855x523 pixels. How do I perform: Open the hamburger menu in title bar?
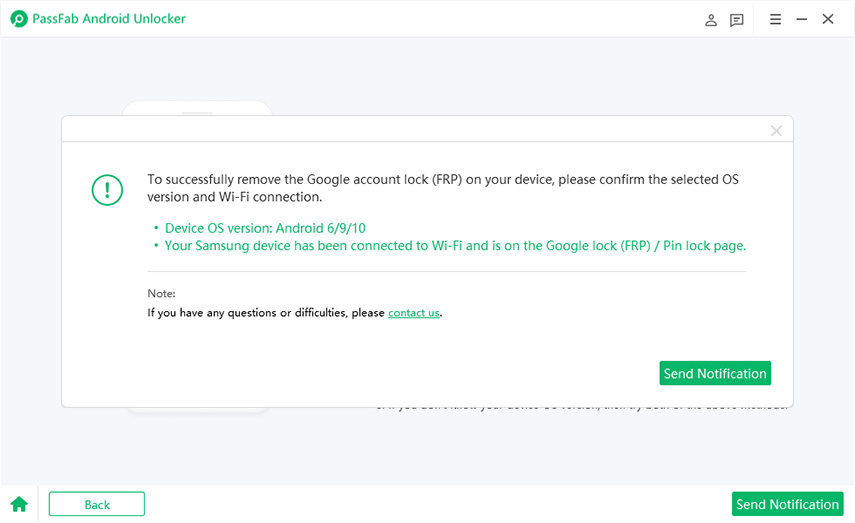tap(775, 19)
